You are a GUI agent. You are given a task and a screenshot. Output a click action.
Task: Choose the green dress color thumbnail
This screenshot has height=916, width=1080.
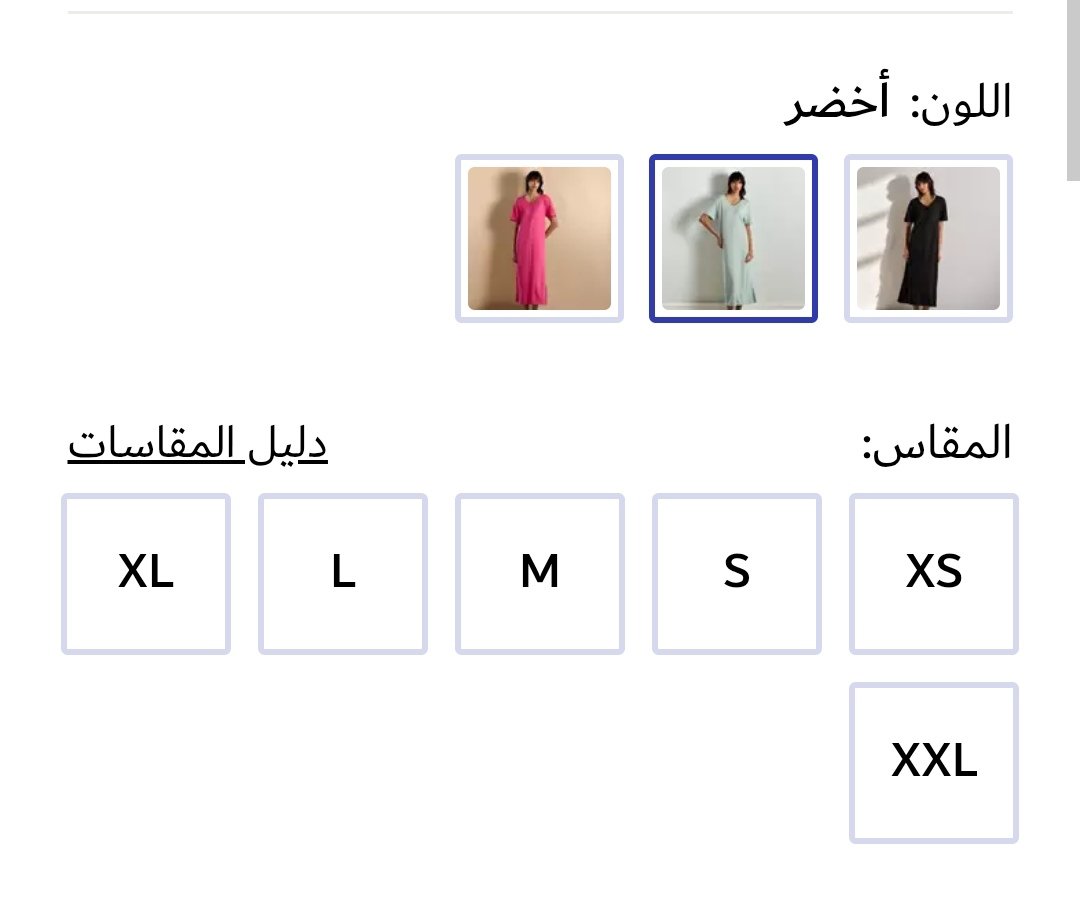pyautogui.click(x=733, y=239)
